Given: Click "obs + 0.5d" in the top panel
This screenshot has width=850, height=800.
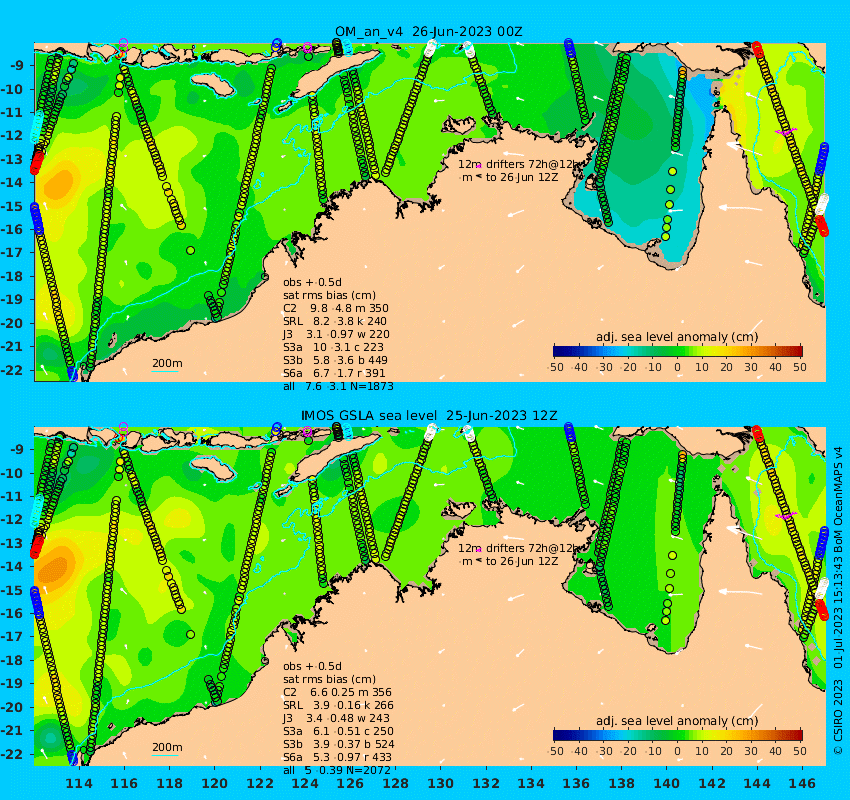Looking at the screenshot, I should tap(312, 282).
